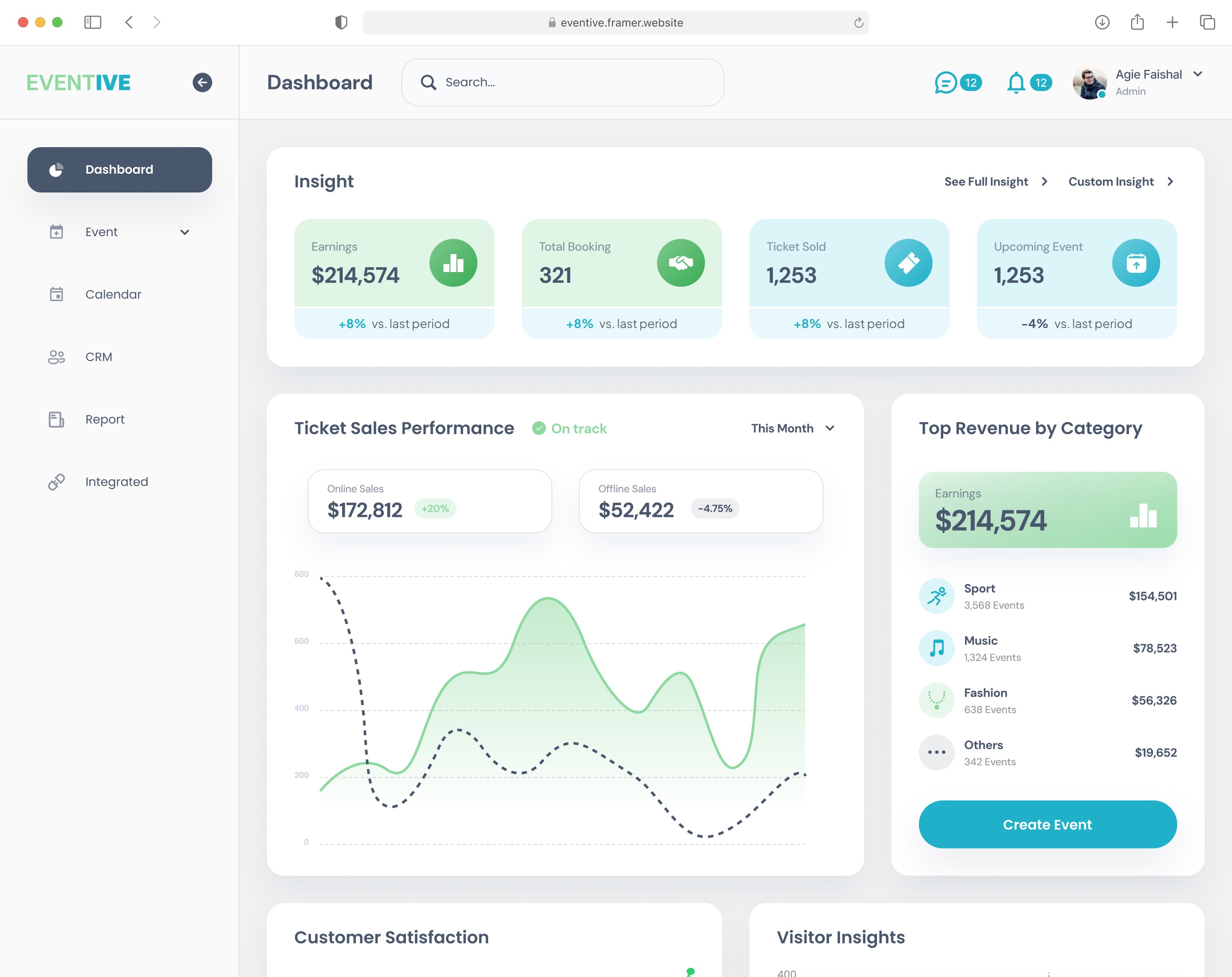Follow the See Full Insight link
The width and height of the screenshot is (1232, 977).
[x=995, y=182]
